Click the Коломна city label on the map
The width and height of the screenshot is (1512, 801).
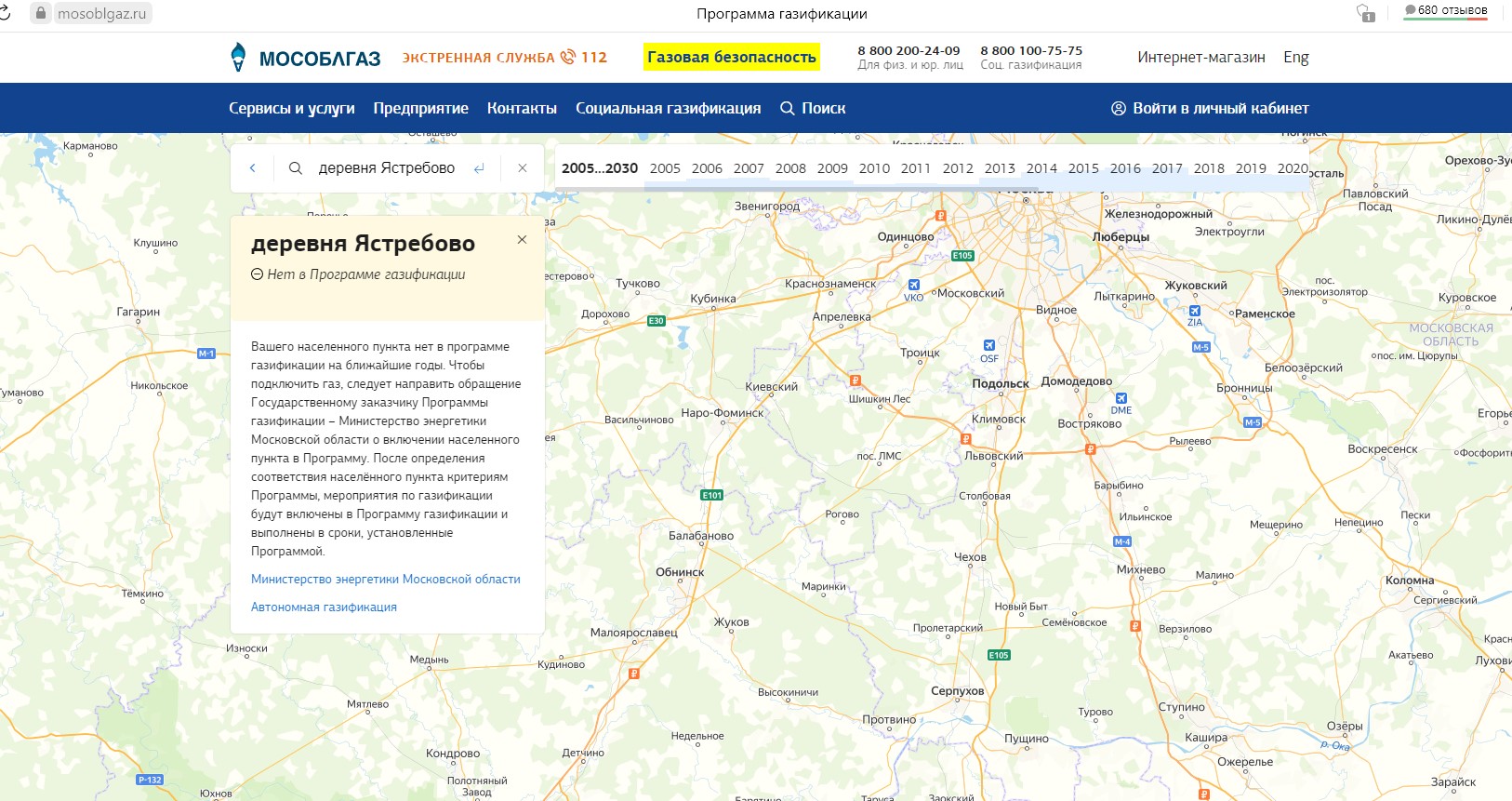pyautogui.click(x=1410, y=581)
